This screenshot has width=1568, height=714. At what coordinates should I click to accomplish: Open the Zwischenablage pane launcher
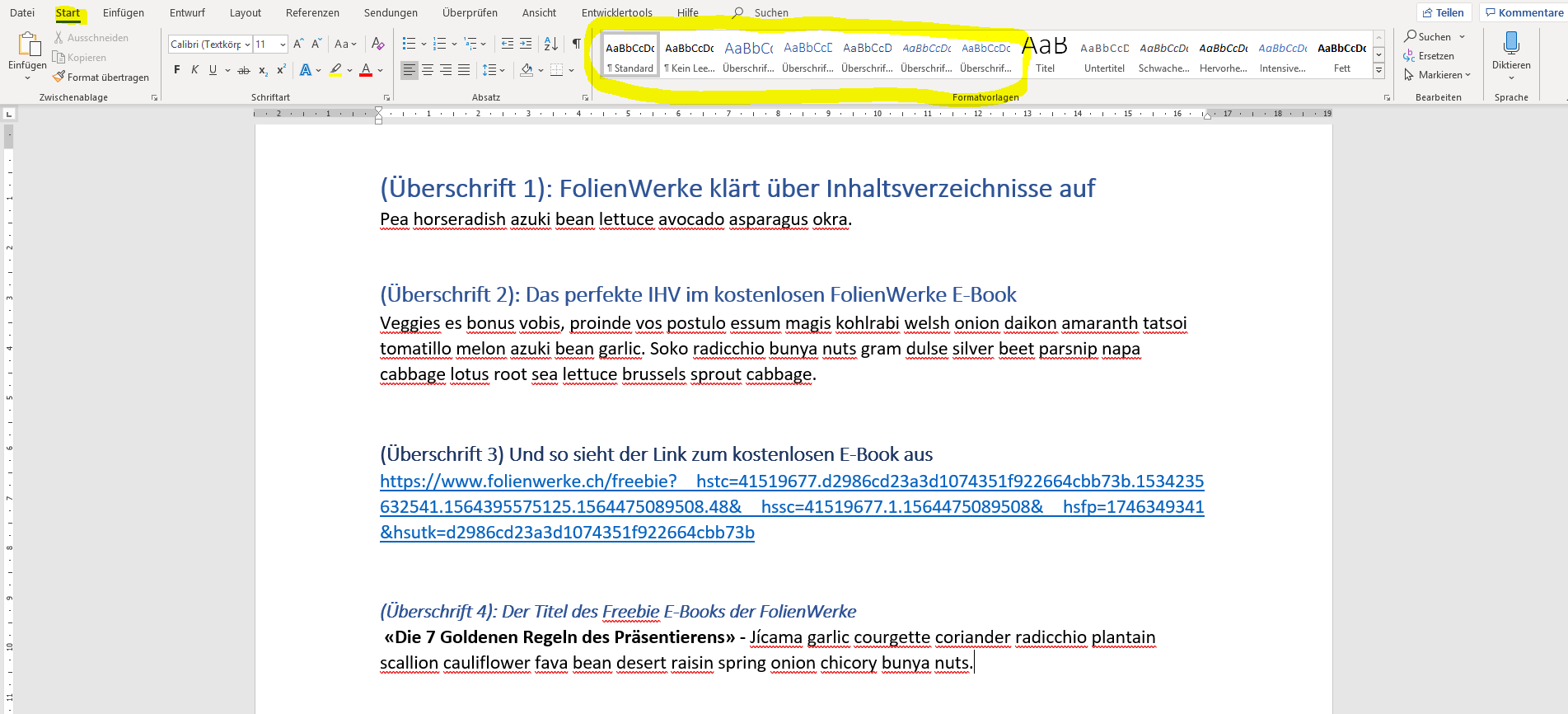click(x=154, y=97)
